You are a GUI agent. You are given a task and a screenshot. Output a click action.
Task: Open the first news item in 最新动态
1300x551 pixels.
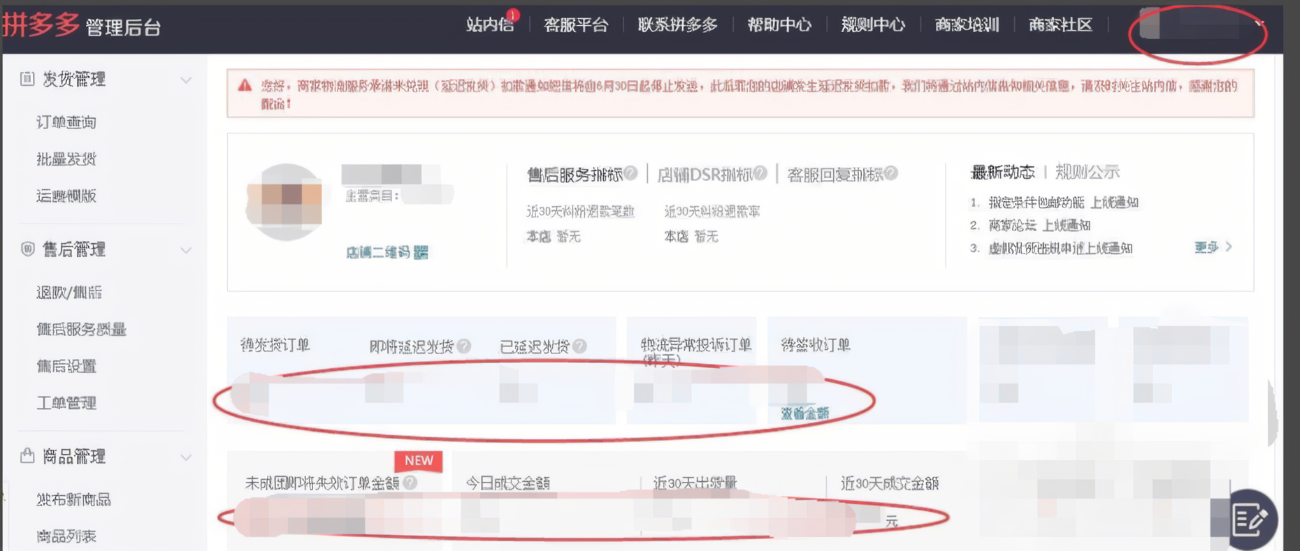click(x=1064, y=203)
